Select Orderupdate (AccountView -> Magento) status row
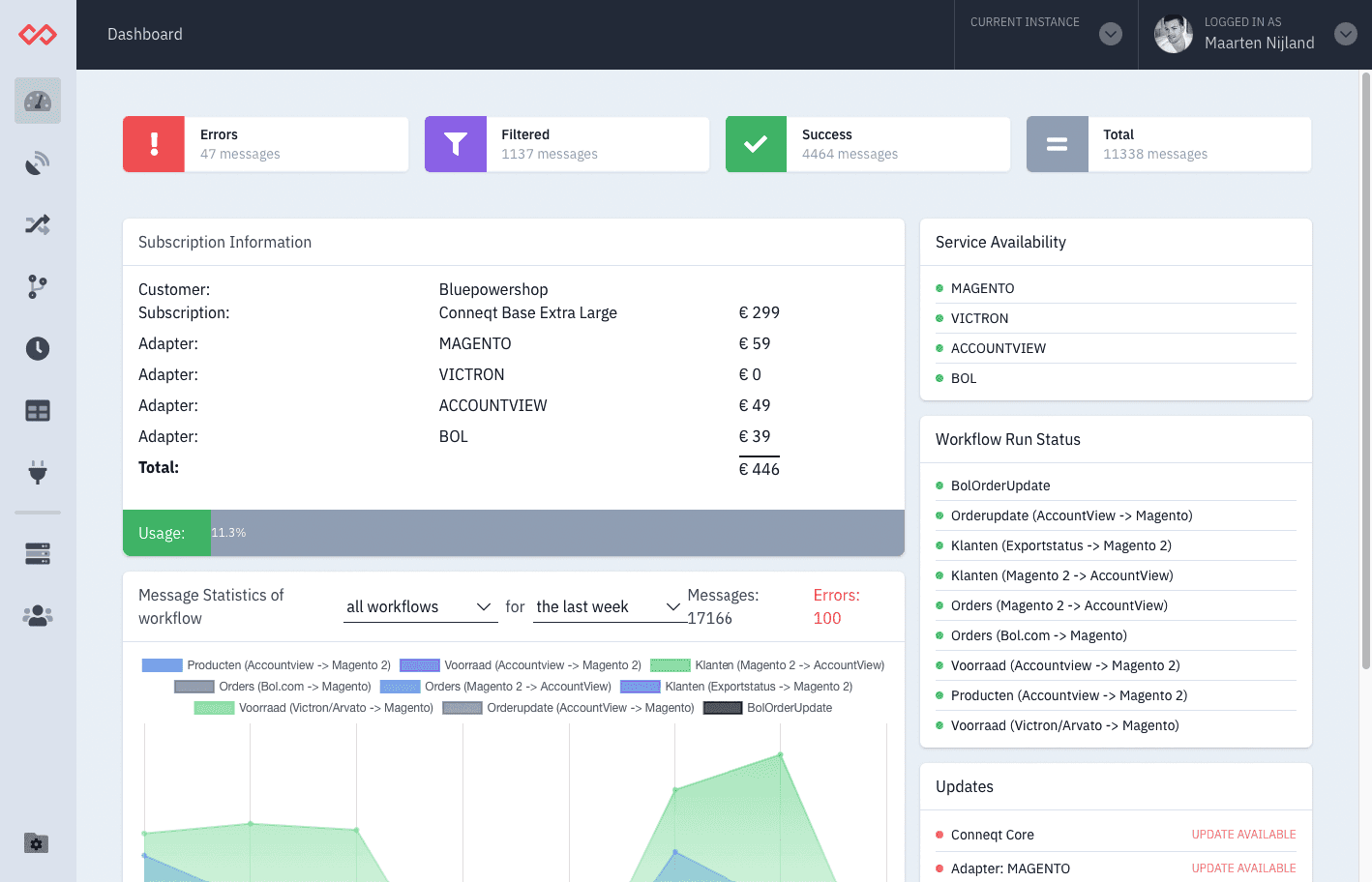 pos(1116,515)
